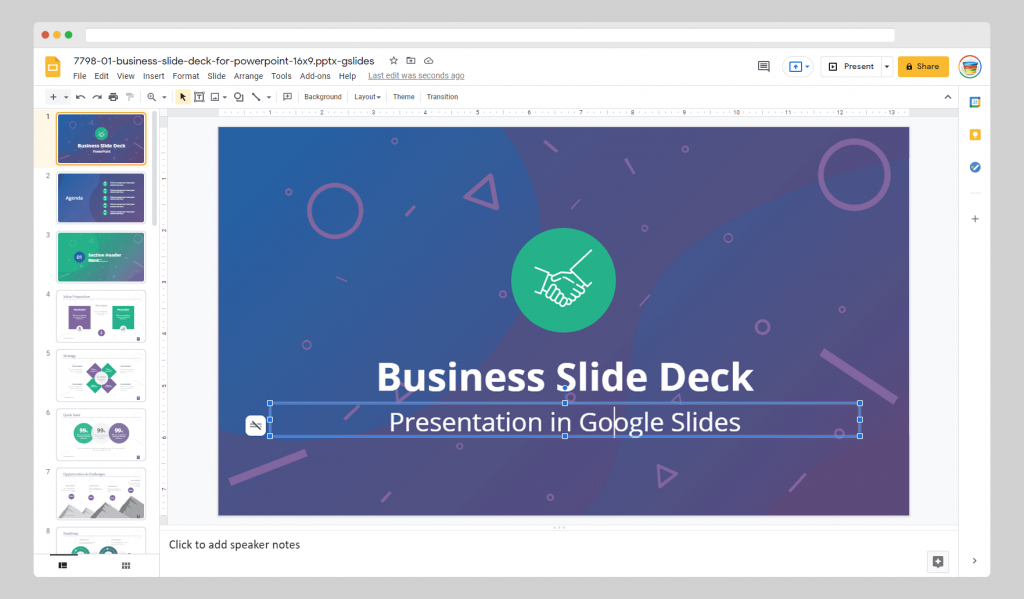Screen dimensions: 1024x599
Task: Open the Tasks side panel icon
Action: pyautogui.click(x=974, y=167)
